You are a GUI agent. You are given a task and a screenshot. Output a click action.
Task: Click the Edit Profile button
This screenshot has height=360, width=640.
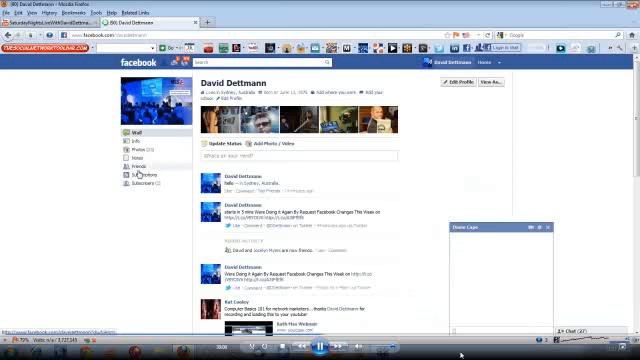pos(458,82)
